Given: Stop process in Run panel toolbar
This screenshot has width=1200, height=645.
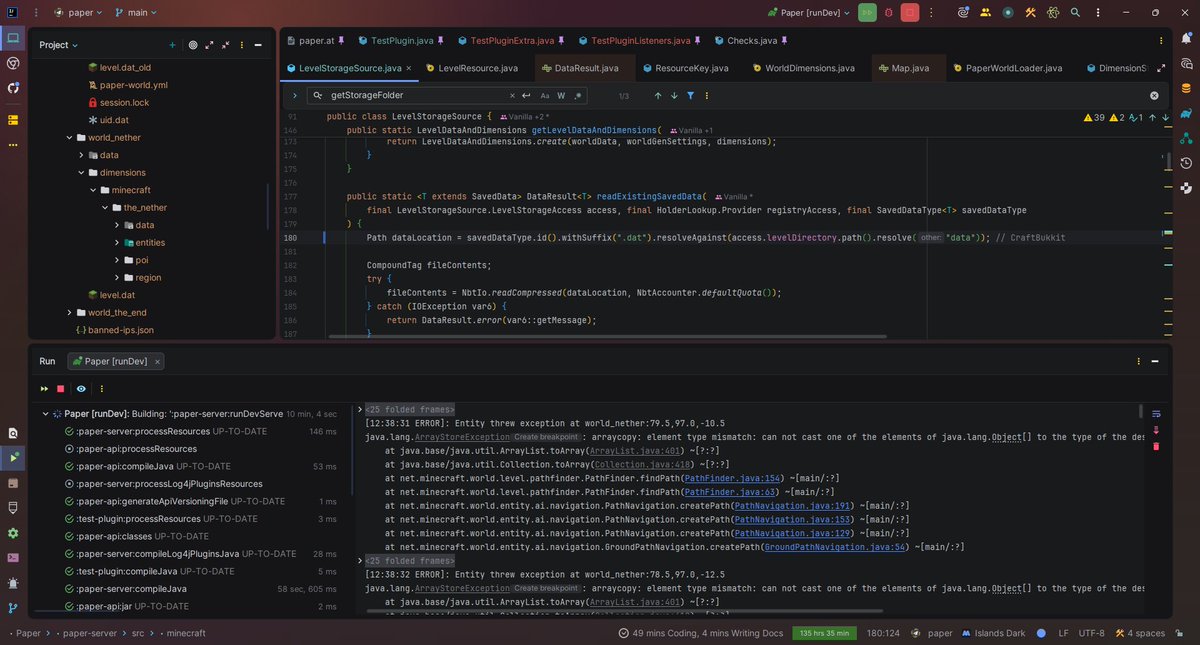Looking at the screenshot, I should 61,388.
